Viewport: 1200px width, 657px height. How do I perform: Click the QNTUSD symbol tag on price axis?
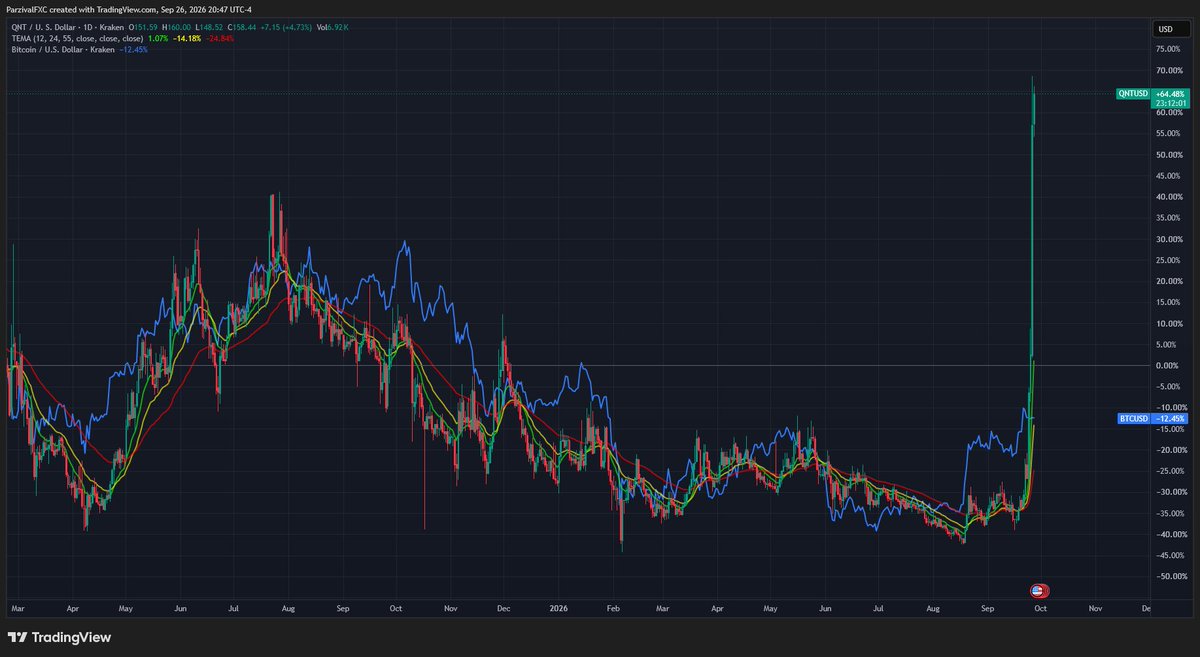pyautogui.click(x=1133, y=93)
